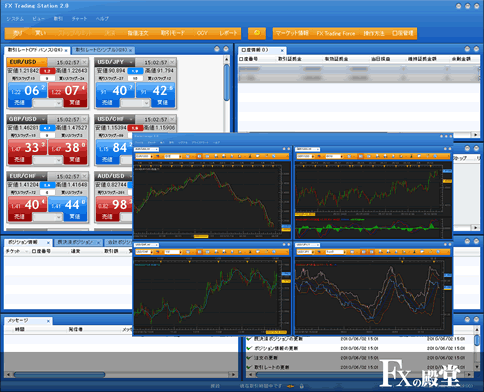Image resolution: width=484 pixels, height=392 pixels.
Task: Open the EUR/USD lot size dropdown
Action: pos(48,103)
